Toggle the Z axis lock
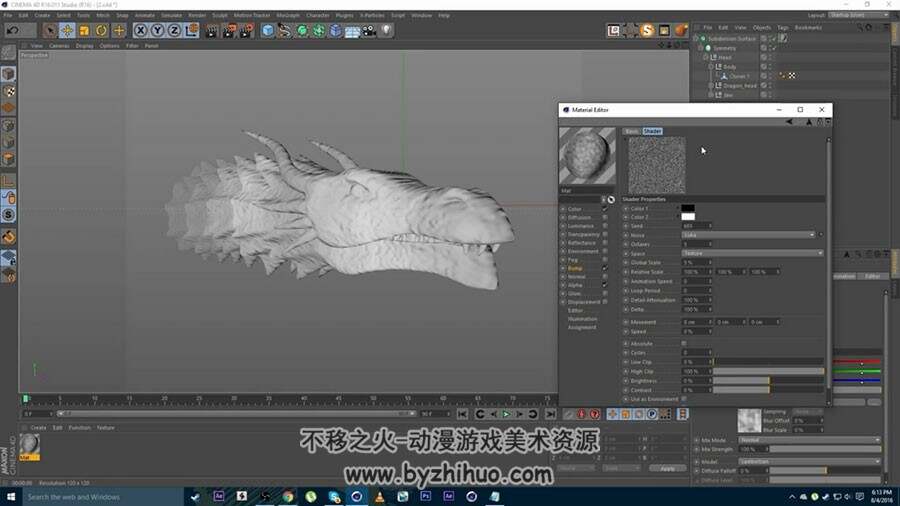900x506 pixels. point(174,30)
